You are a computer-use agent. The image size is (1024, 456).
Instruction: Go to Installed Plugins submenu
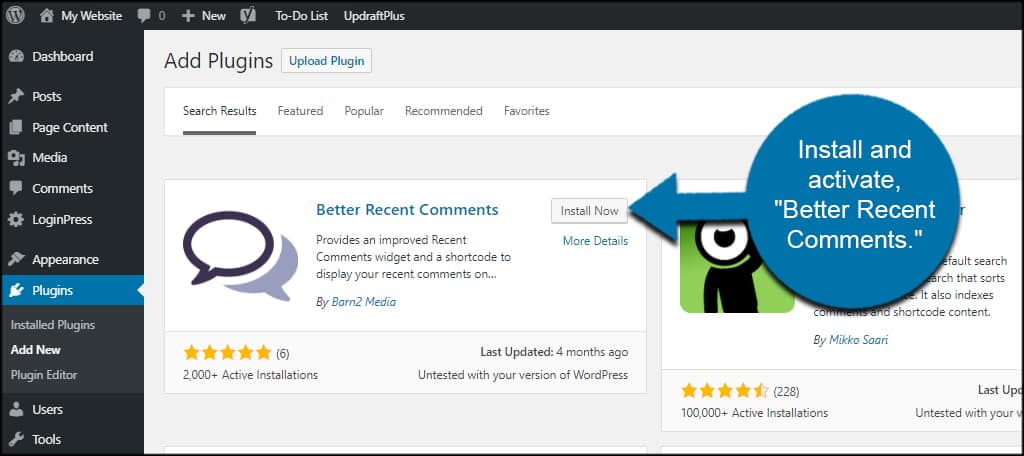pyautogui.click(x=53, y=325)
